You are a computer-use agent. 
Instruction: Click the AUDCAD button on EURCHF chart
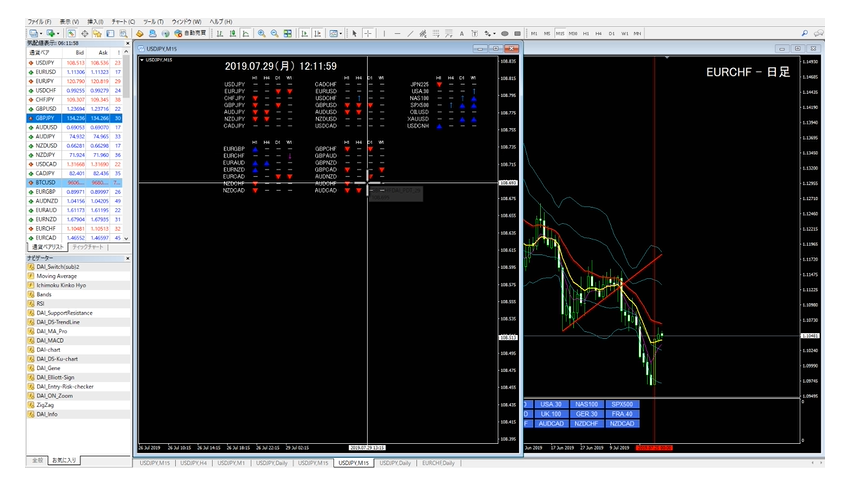[551, 423]
